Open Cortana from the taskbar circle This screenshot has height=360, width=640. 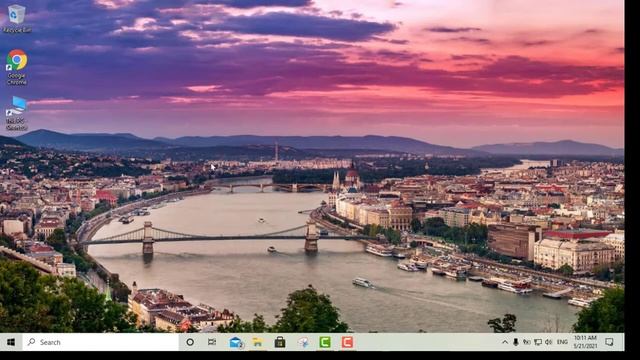(x=190, y=342)
